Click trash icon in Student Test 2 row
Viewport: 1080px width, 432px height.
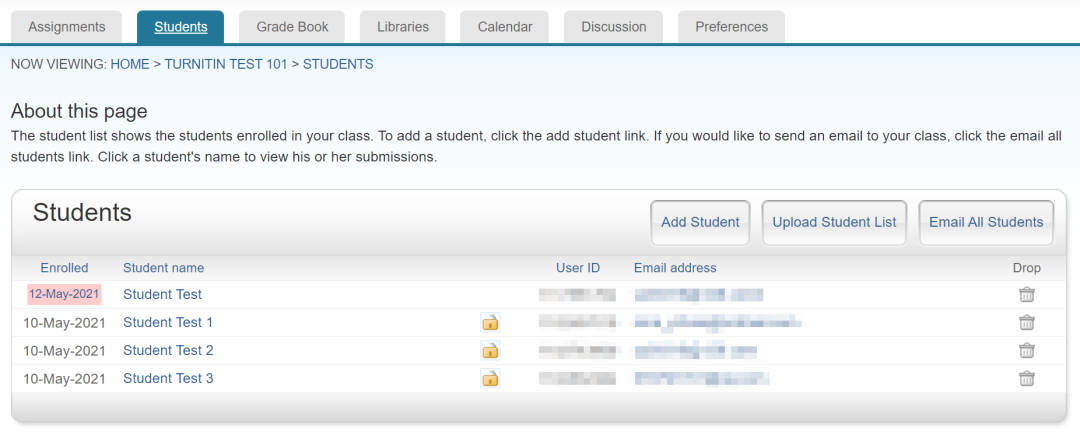click(1026, 351)
